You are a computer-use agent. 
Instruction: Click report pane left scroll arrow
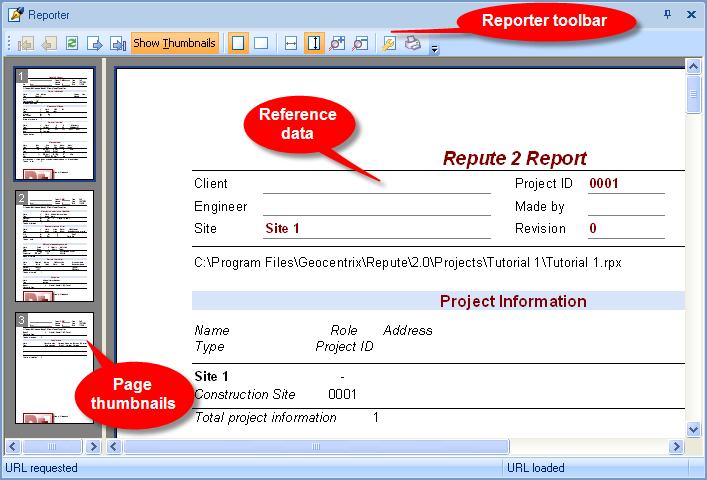[114, 446]
